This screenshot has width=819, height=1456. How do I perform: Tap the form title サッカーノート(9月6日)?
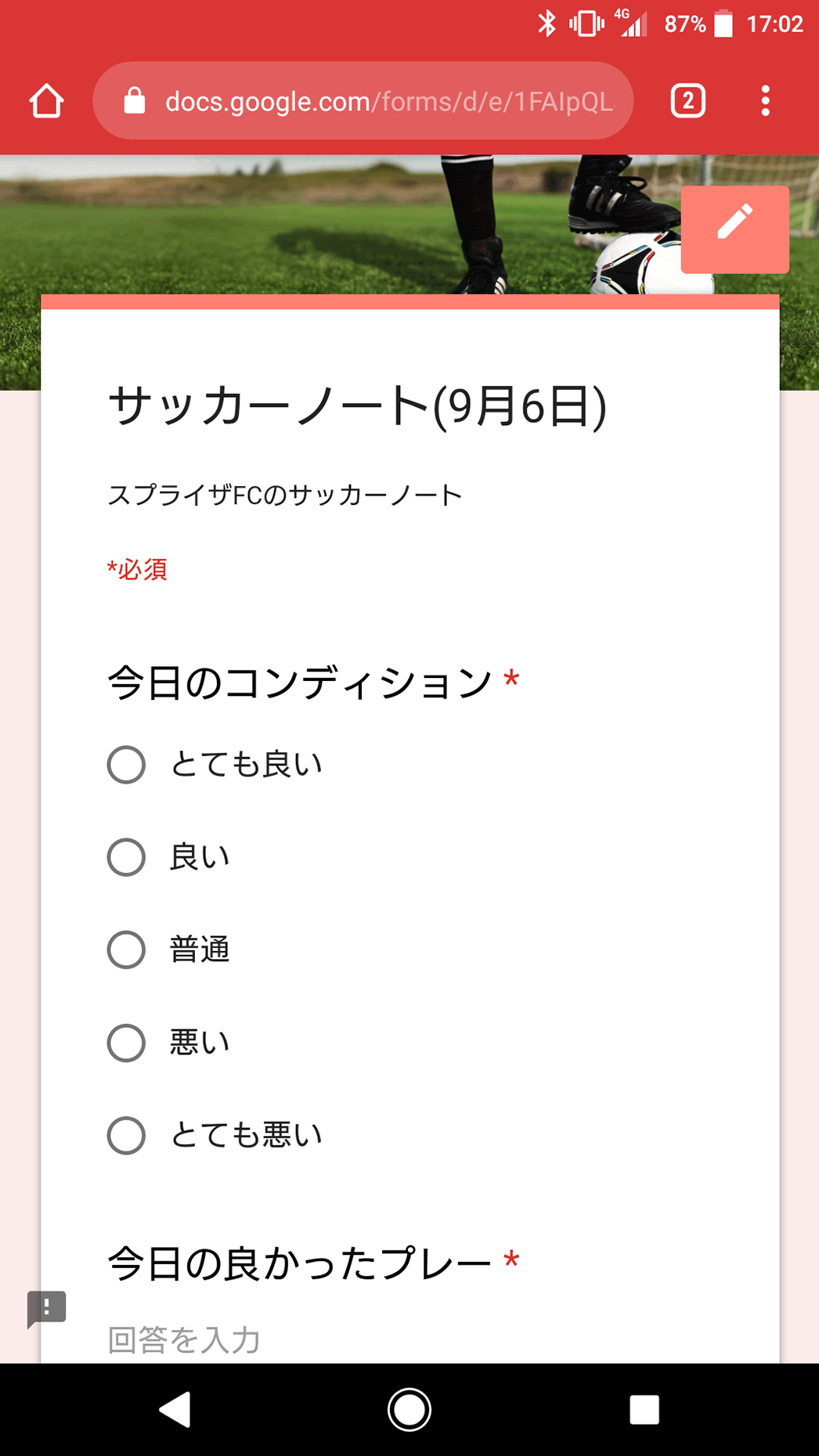coord(357,406)
